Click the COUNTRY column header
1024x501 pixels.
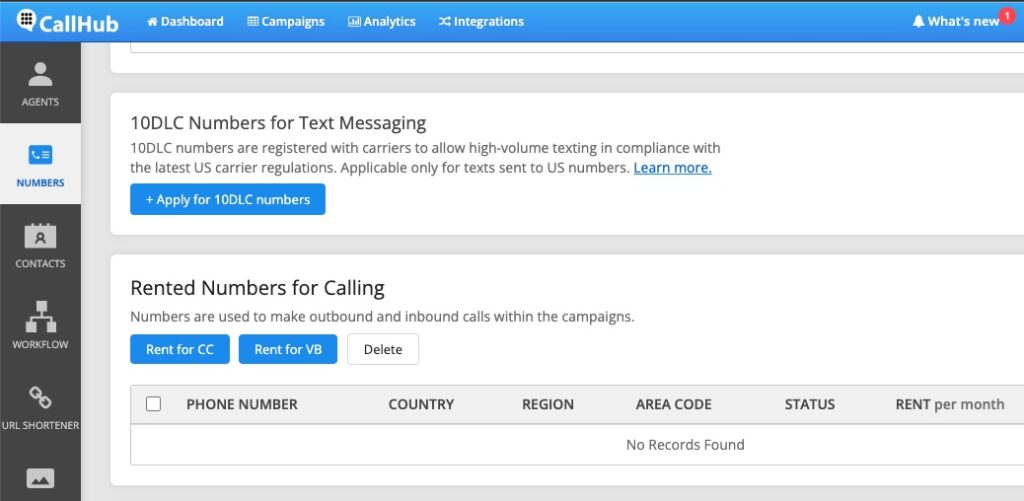point(421,404)
